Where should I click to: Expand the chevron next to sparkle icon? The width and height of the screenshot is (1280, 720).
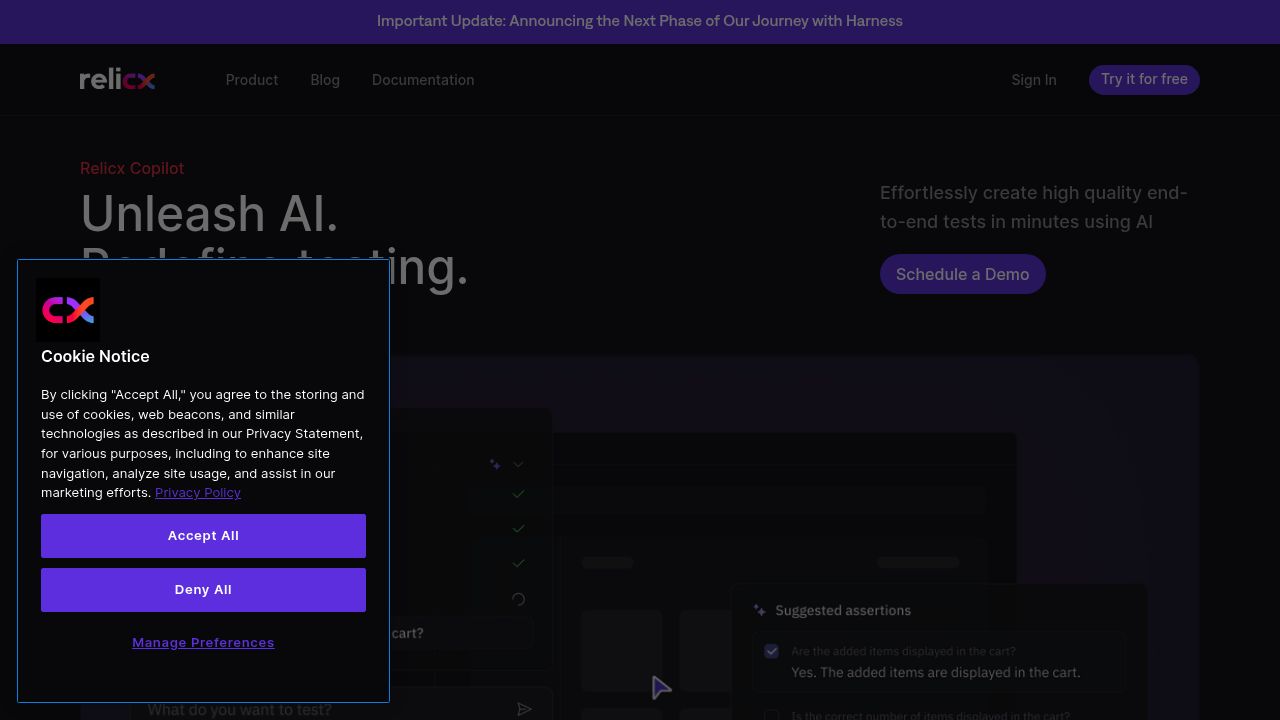pos(518,464)
